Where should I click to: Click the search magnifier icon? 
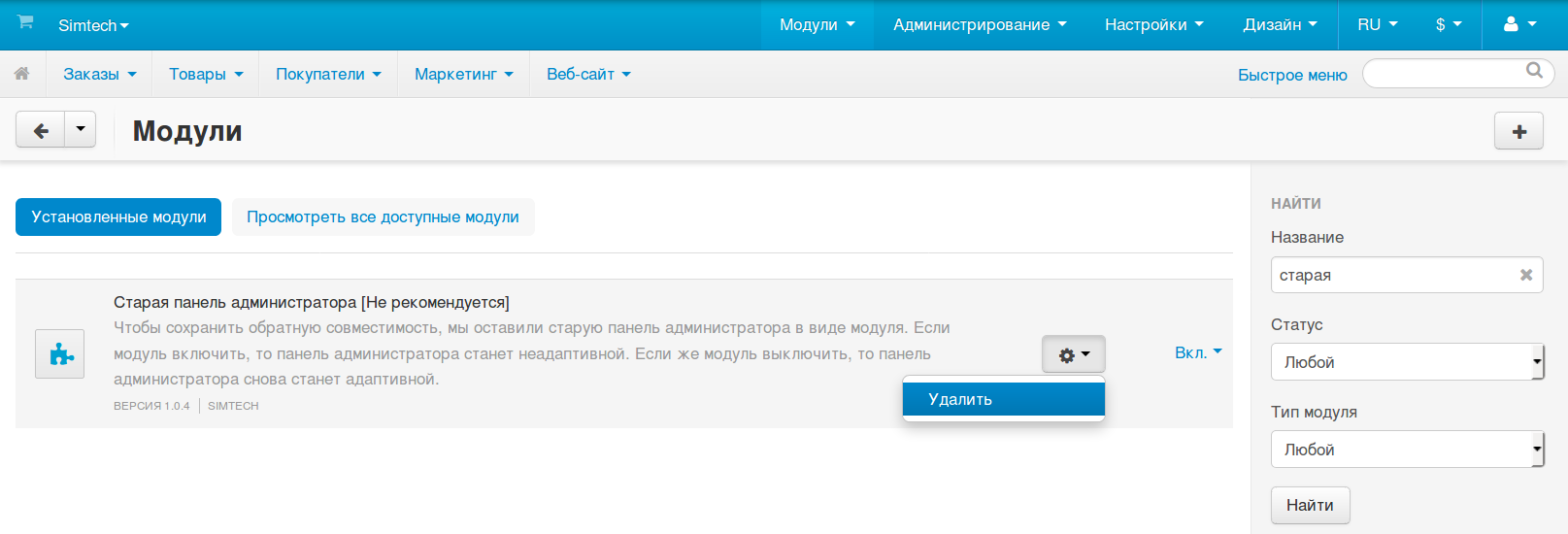[1534, 71]
